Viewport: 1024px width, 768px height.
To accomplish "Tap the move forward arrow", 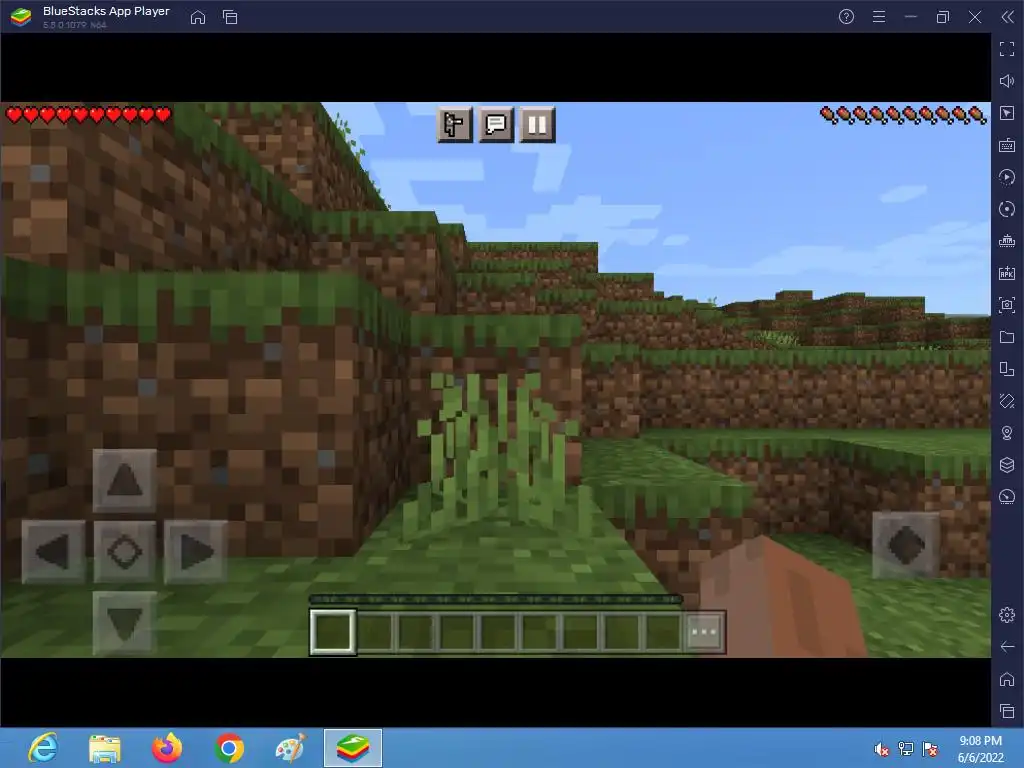I will [124, 481].
